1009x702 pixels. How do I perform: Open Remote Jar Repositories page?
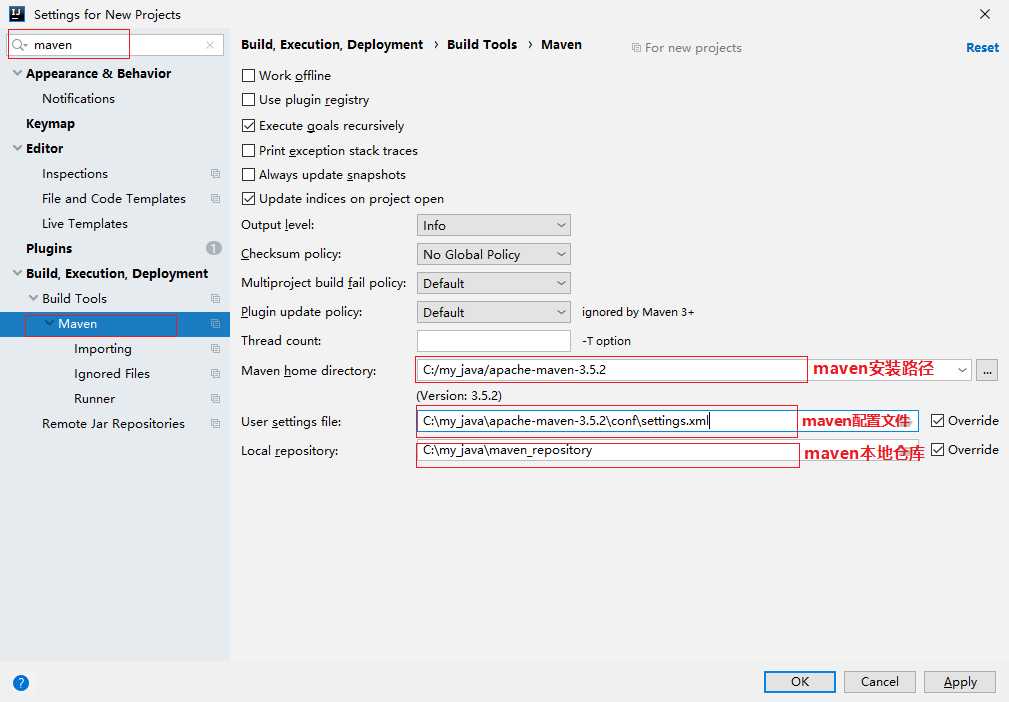point(113,424)
